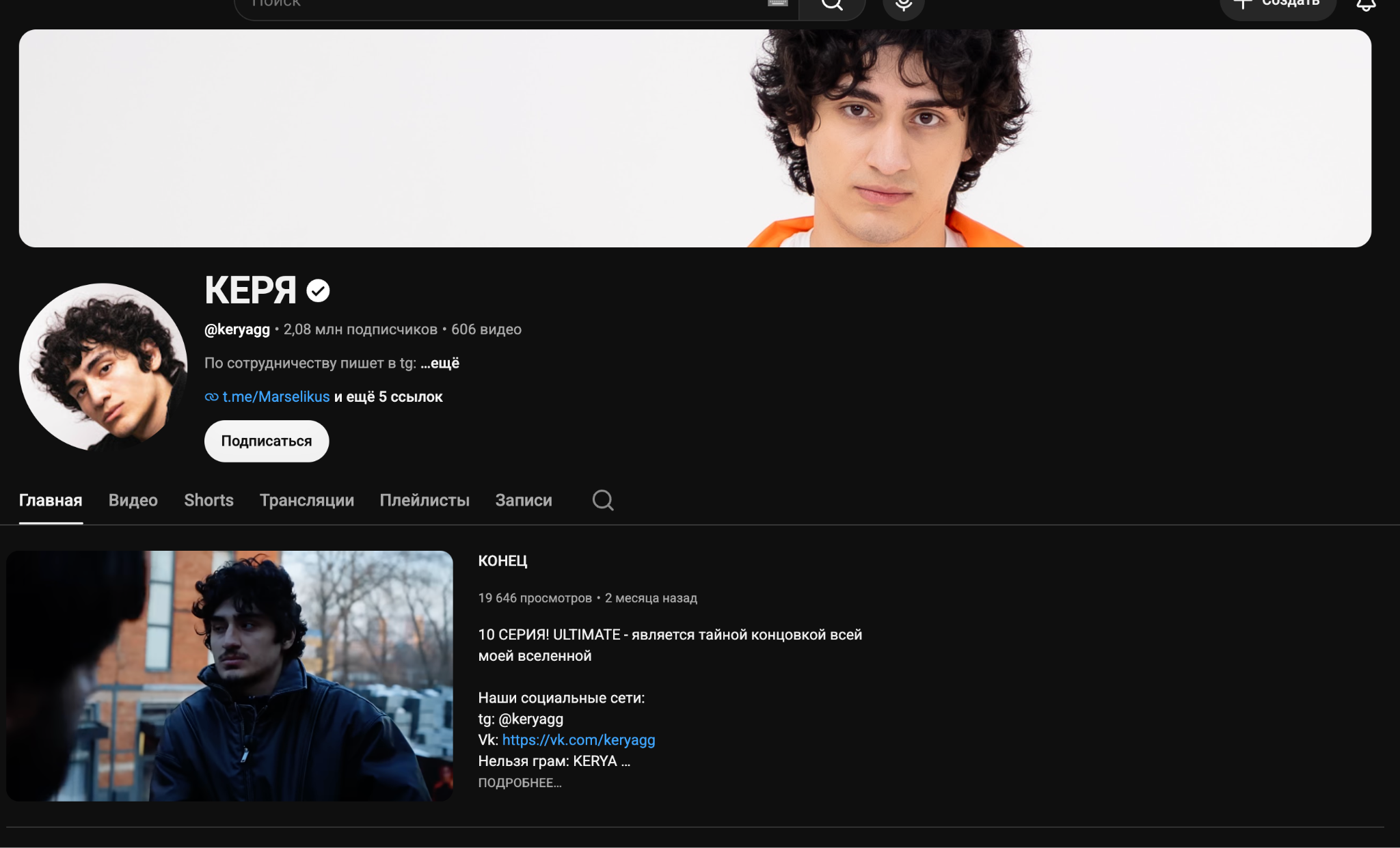Click the link chain icon beside t.me/Marselikus
The width and height of the screenshot is (1400, 848).
click(x=211, y=397)
